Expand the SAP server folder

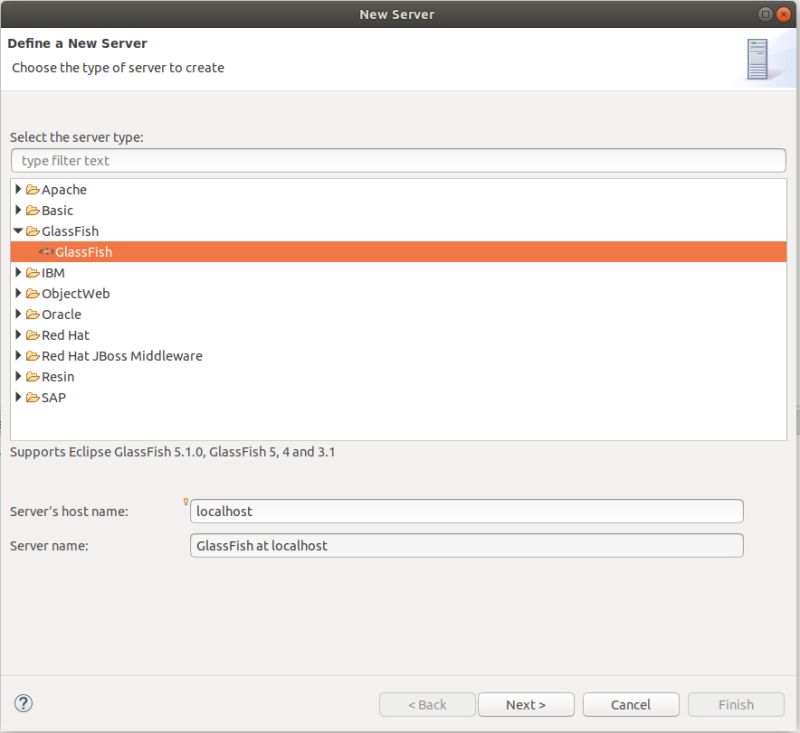pos(18,397)
